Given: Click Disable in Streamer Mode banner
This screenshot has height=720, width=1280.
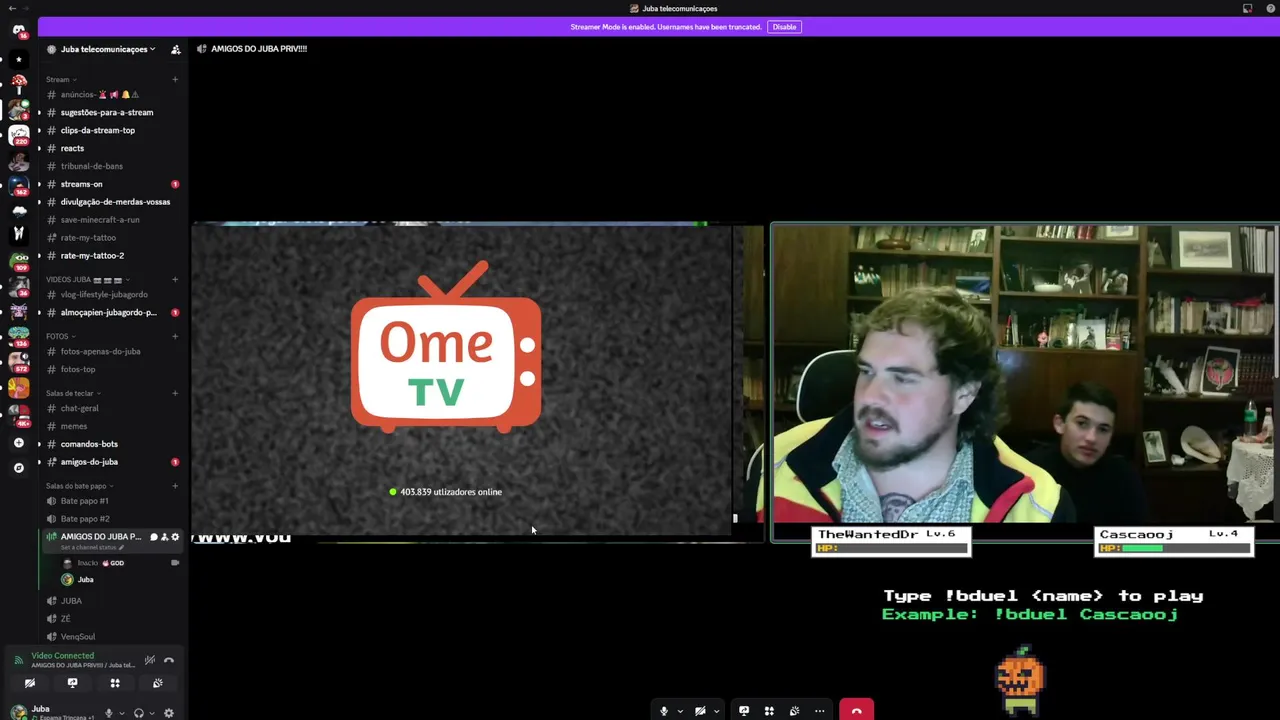Looking at the screenshot, I should 784,27.
